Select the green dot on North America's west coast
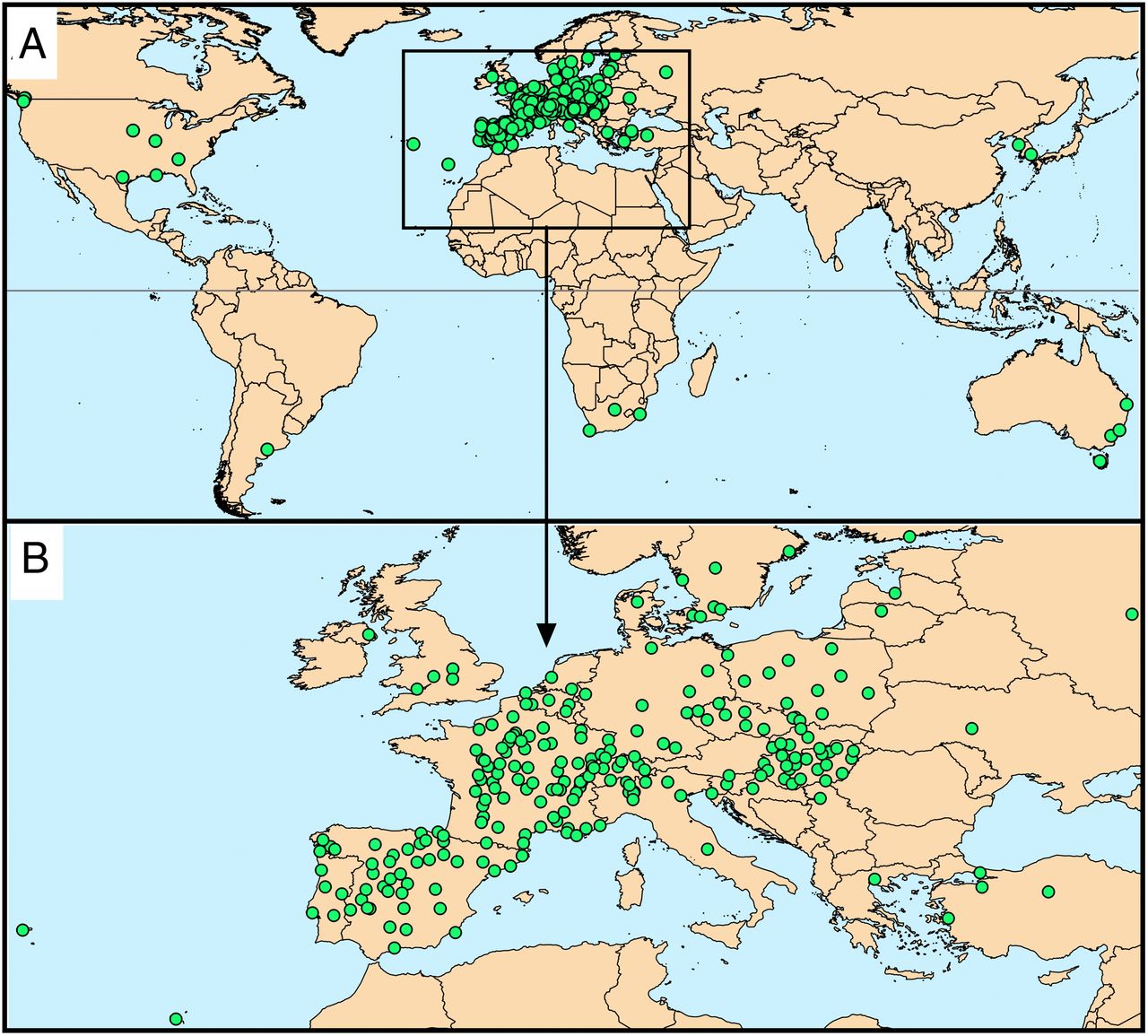The height and width of the screenshot is (1036, 1148). pos(23,100)
